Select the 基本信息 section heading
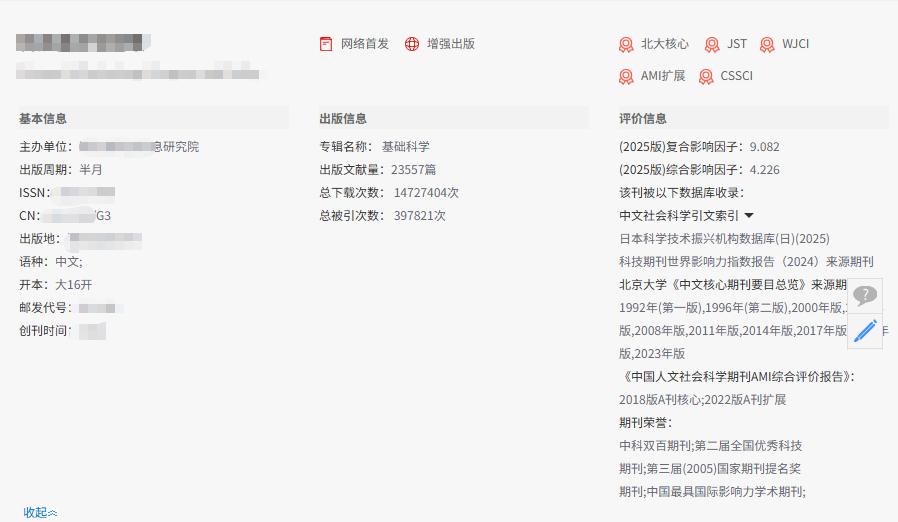Viewport: 898px width, 522px height. point(43,119)
